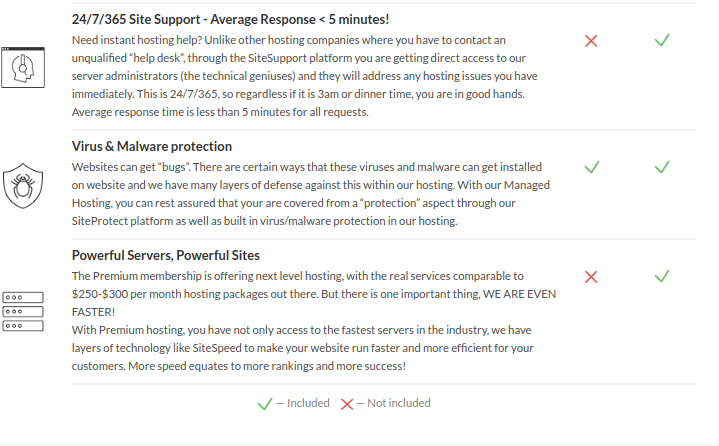Click the SiteSpeed layers of technology paragraph
719x446 pixels.
click(302, 348)
